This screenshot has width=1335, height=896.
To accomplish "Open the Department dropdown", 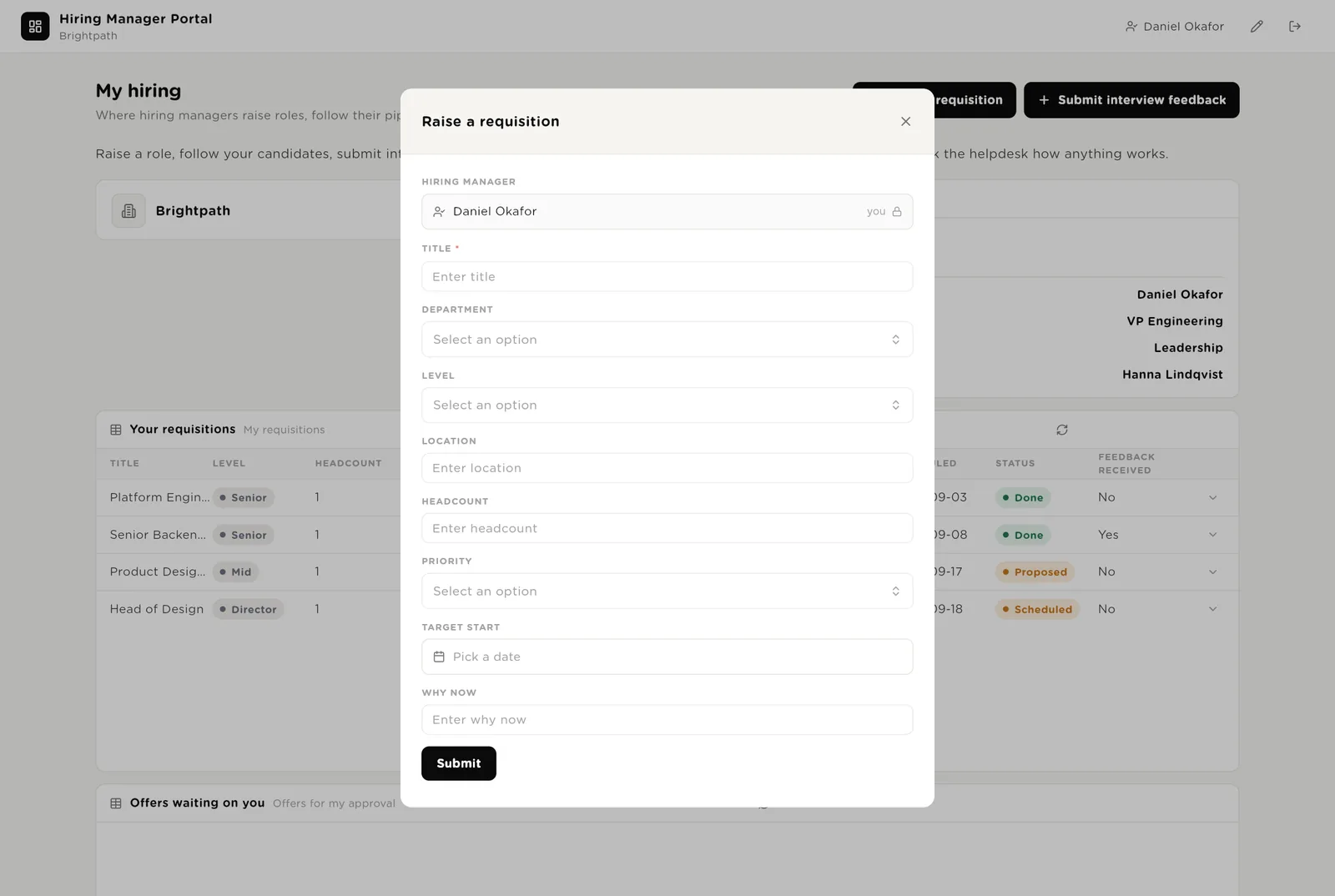I will 667,340.
